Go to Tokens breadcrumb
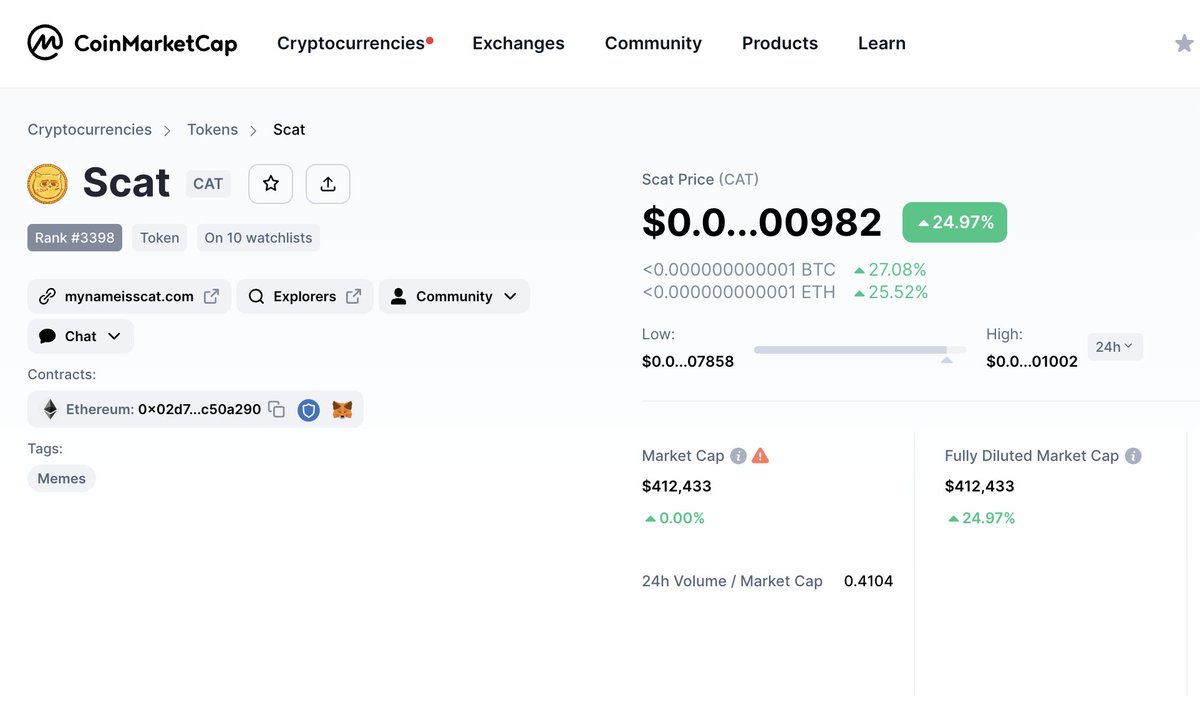Screen dimensions: 1200x716 point(213,129)
